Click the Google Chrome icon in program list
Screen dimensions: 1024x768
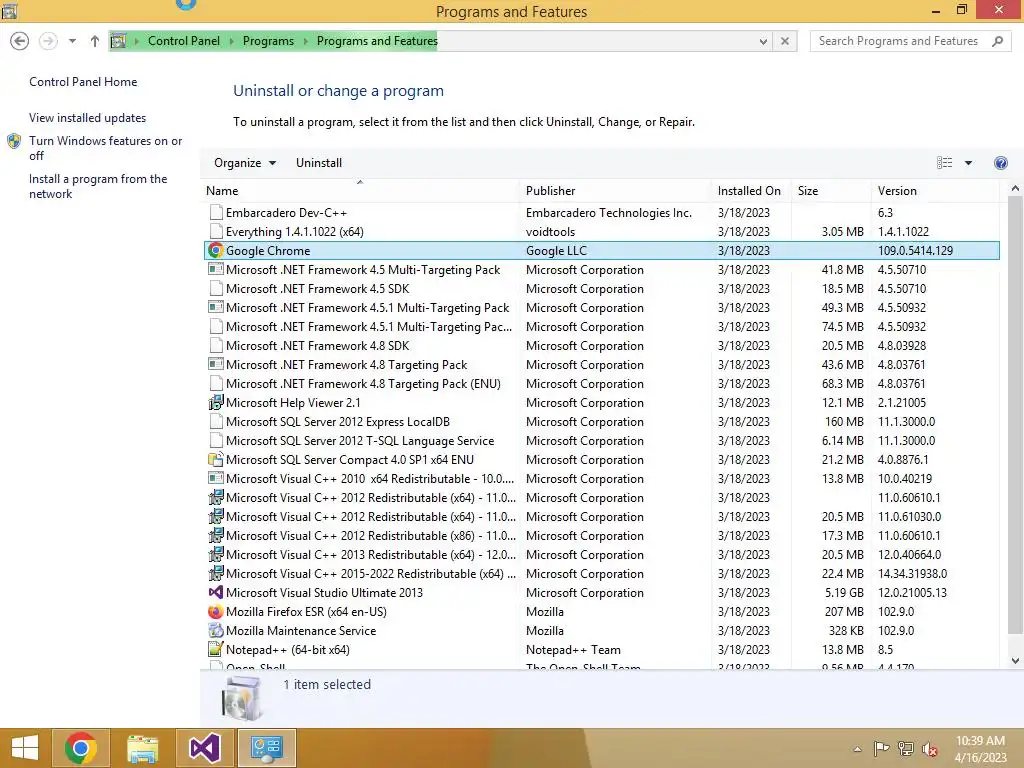point(216,251)
